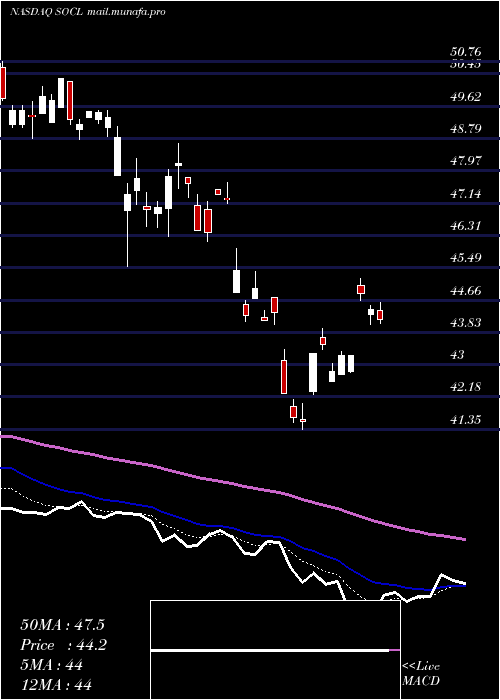This screenshot has height=700, width=500.
Task: Click the Price : 44.2 readout
Action: tap(63, 645)
